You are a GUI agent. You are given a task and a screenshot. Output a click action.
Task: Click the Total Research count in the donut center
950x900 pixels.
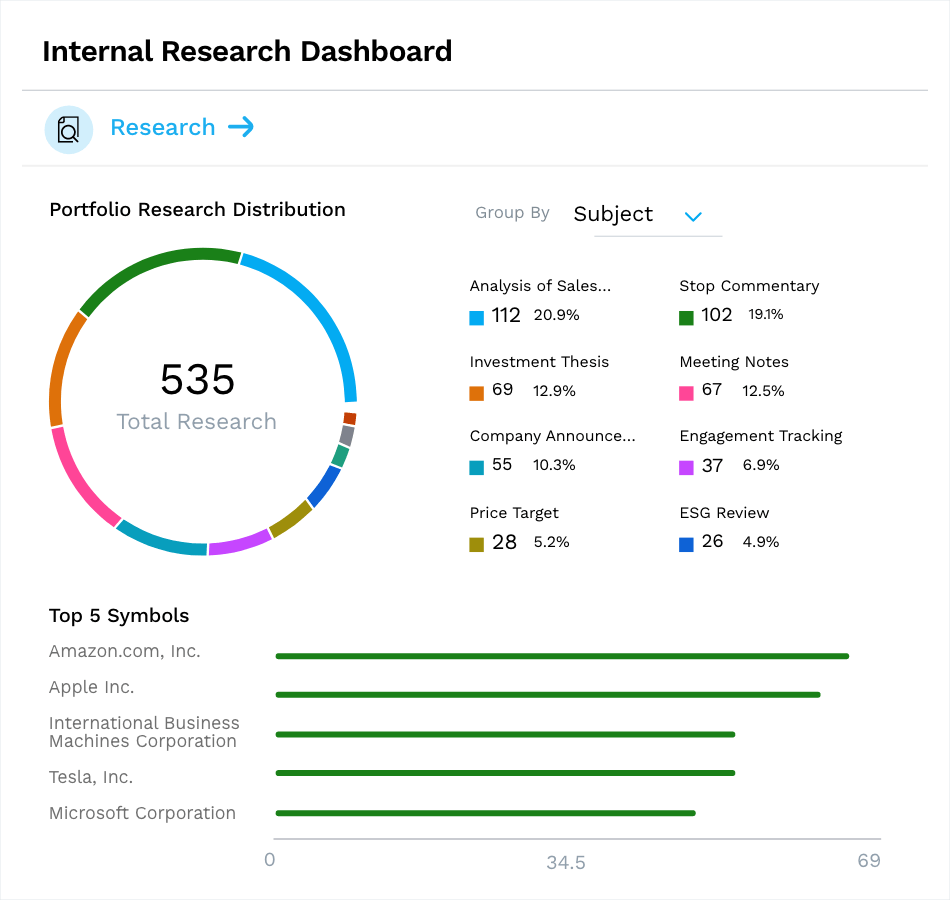coord(197,381)
